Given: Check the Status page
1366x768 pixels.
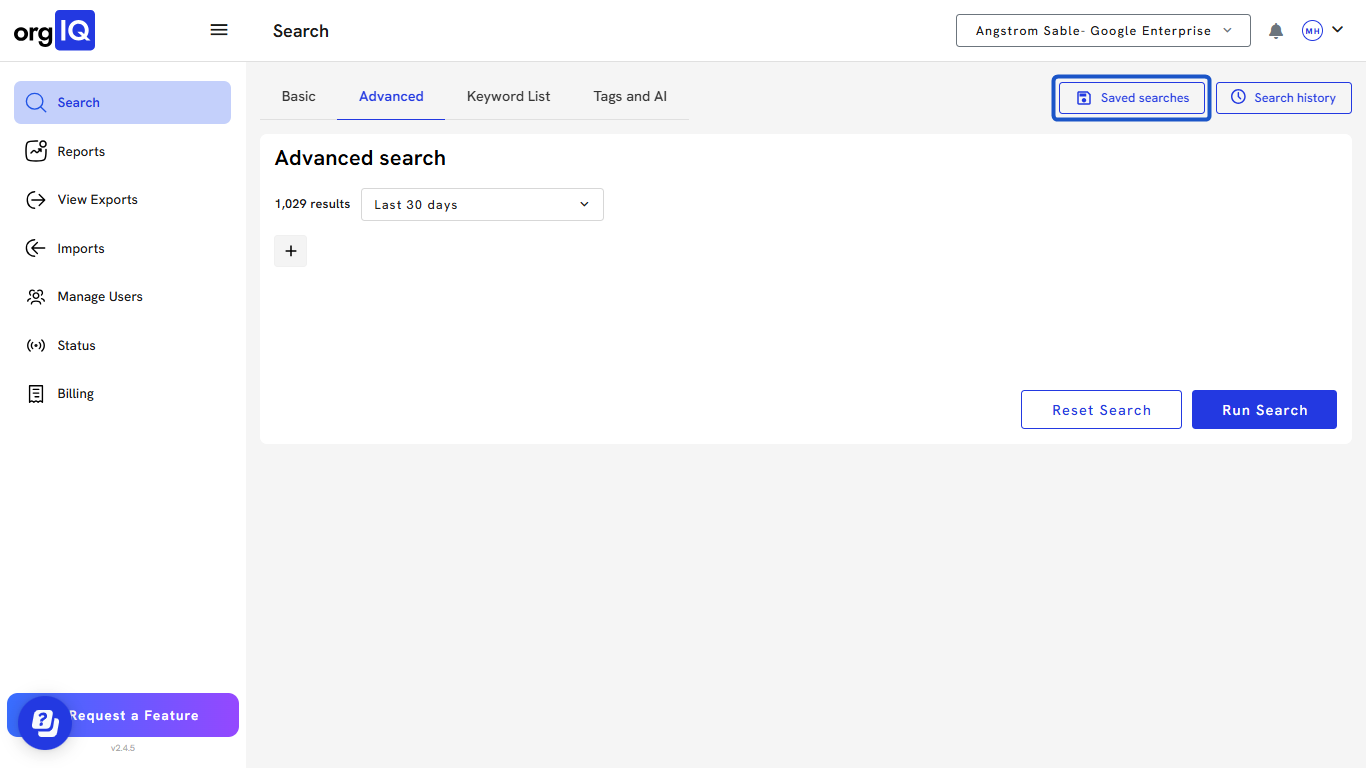Looking at the screenshot, I should coord(76,346).
